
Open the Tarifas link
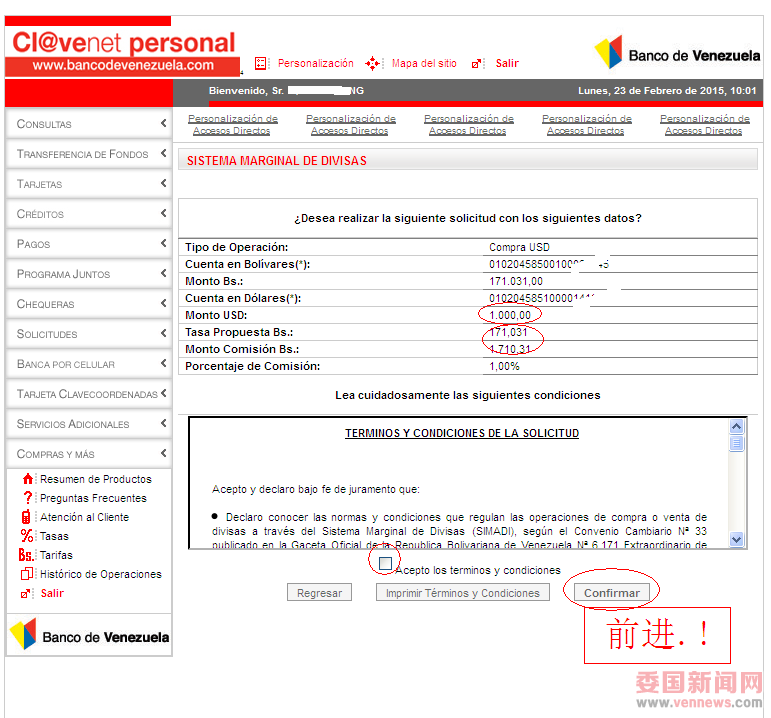[56, 555]
